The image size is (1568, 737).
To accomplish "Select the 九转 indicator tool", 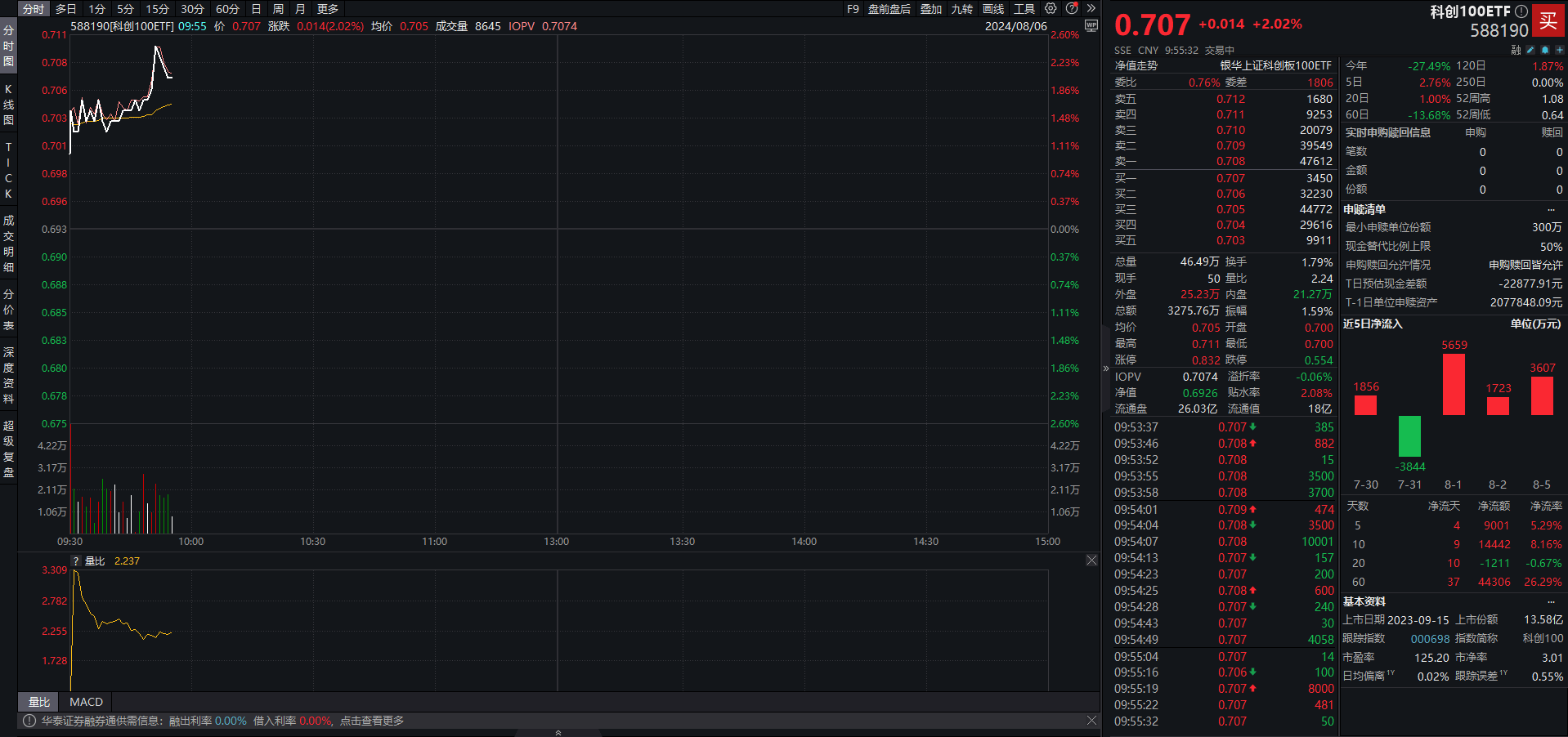I will tap(963, 9).
